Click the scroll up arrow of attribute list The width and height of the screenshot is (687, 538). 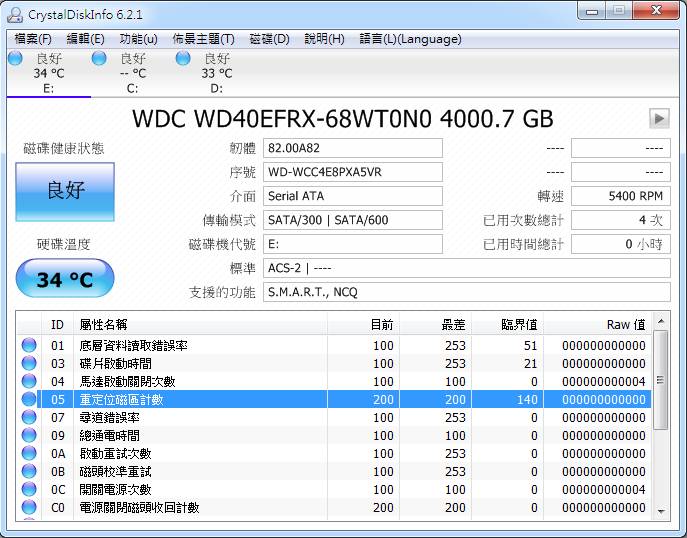[661, 322]
